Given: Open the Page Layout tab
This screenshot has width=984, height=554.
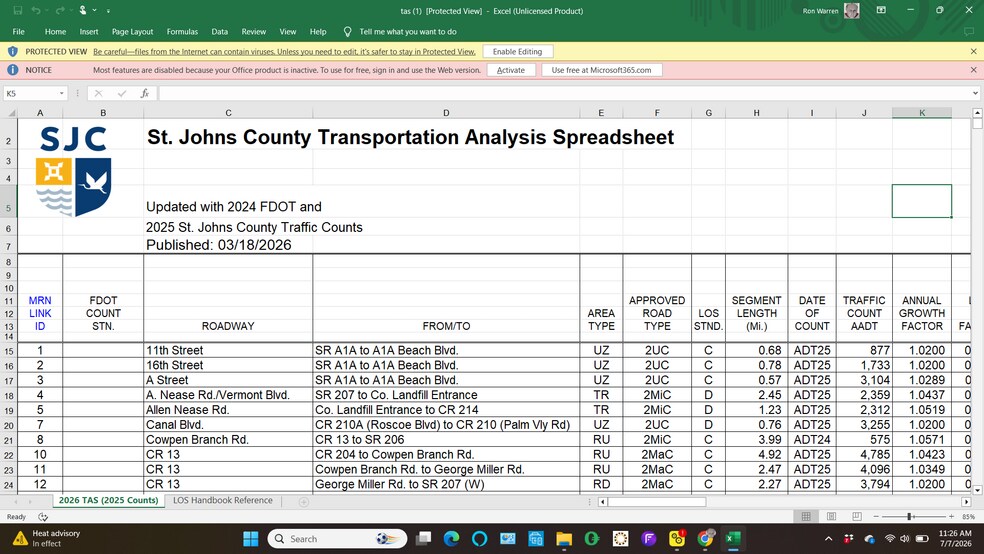Looking at the screenshot, I should 132,31.
